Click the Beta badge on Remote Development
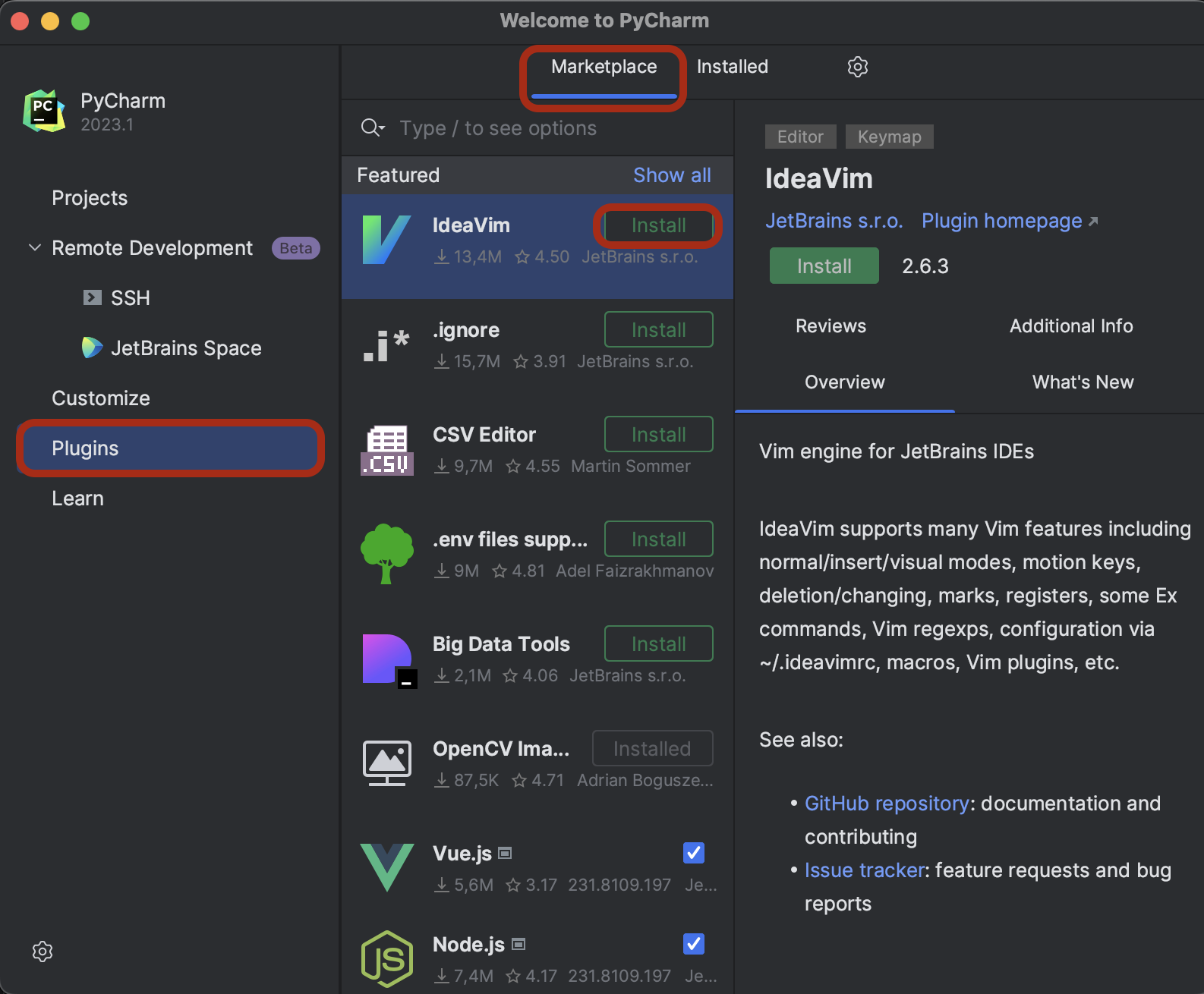Image resolution: width=1204 pixels, height=994 pixels. [296, 248]
